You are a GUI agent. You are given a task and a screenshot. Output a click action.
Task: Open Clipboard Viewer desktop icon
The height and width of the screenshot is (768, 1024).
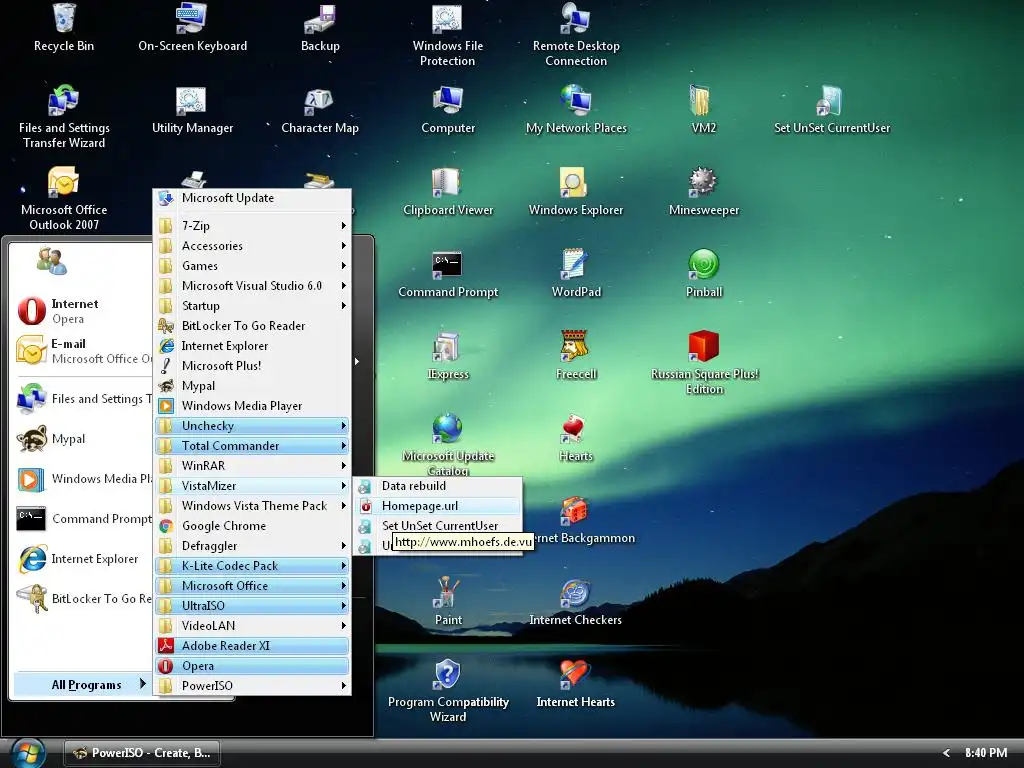448,191
